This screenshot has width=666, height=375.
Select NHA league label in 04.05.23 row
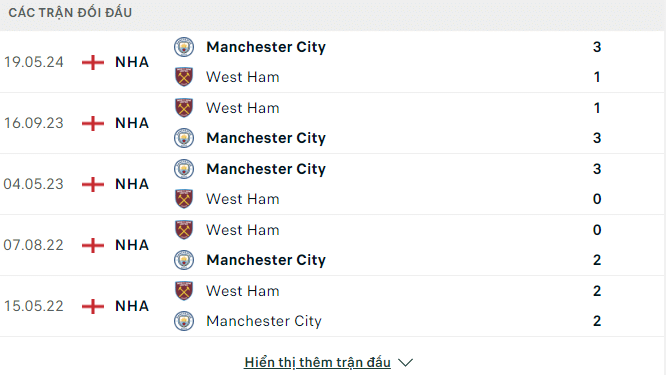click(132, 184)
